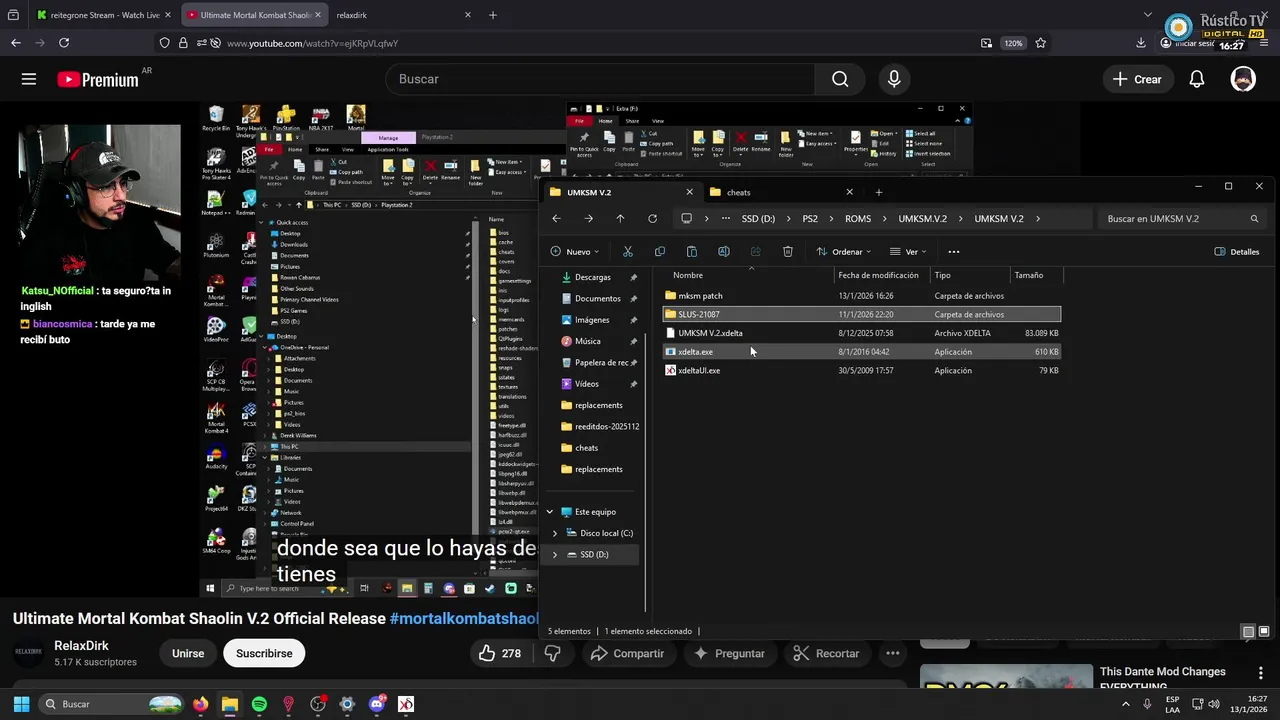Screen dimensions: 1280x720
Task: Switch Explorer to large thumbnails view in the status bar
Action: (x=1264, y=632)
